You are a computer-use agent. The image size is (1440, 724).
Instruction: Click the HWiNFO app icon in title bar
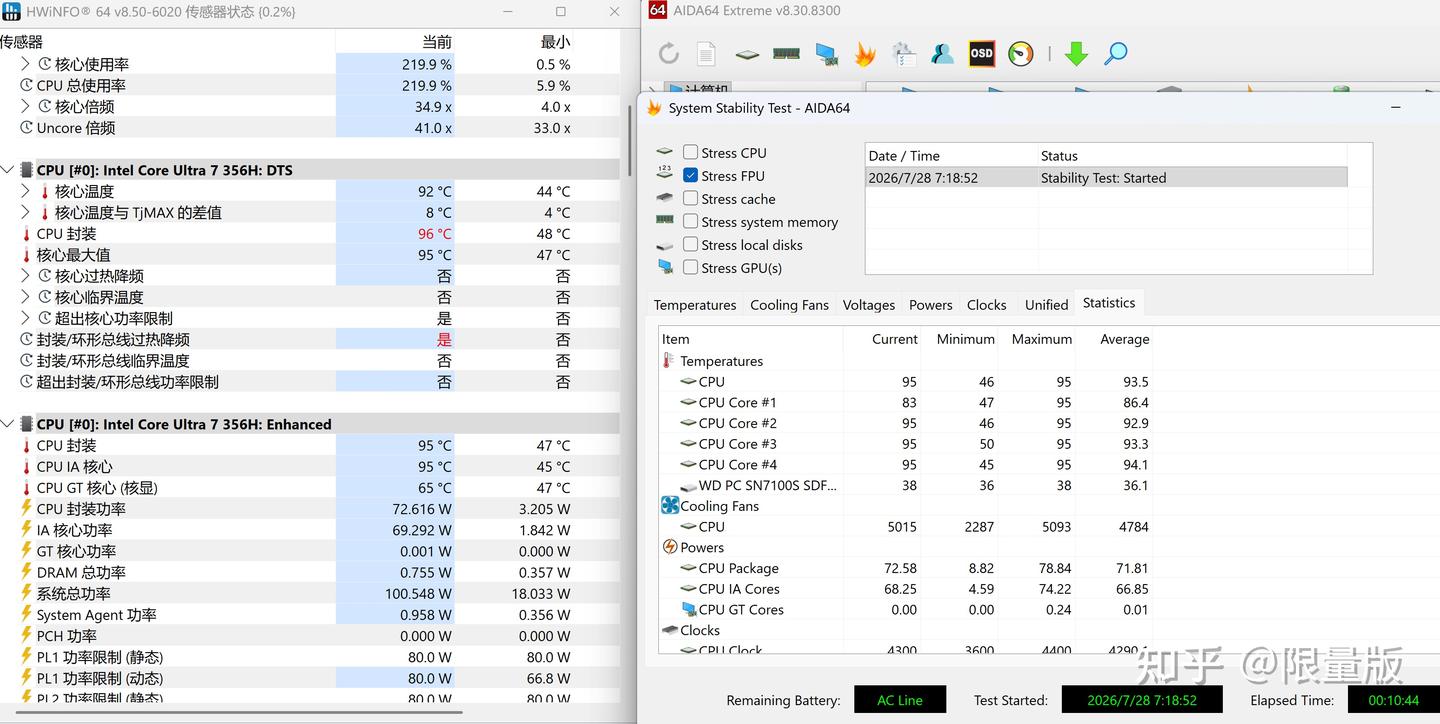tap(10, 11)
